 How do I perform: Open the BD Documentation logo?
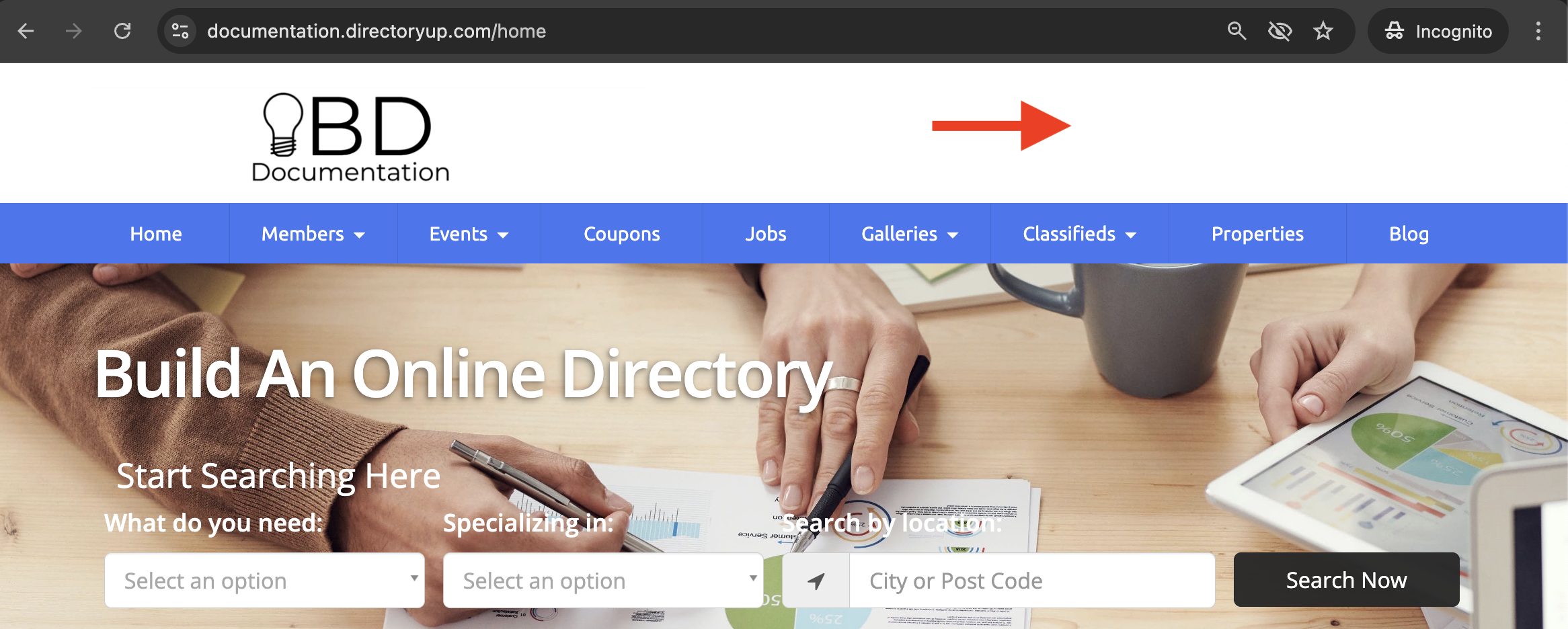coord(350,137)
